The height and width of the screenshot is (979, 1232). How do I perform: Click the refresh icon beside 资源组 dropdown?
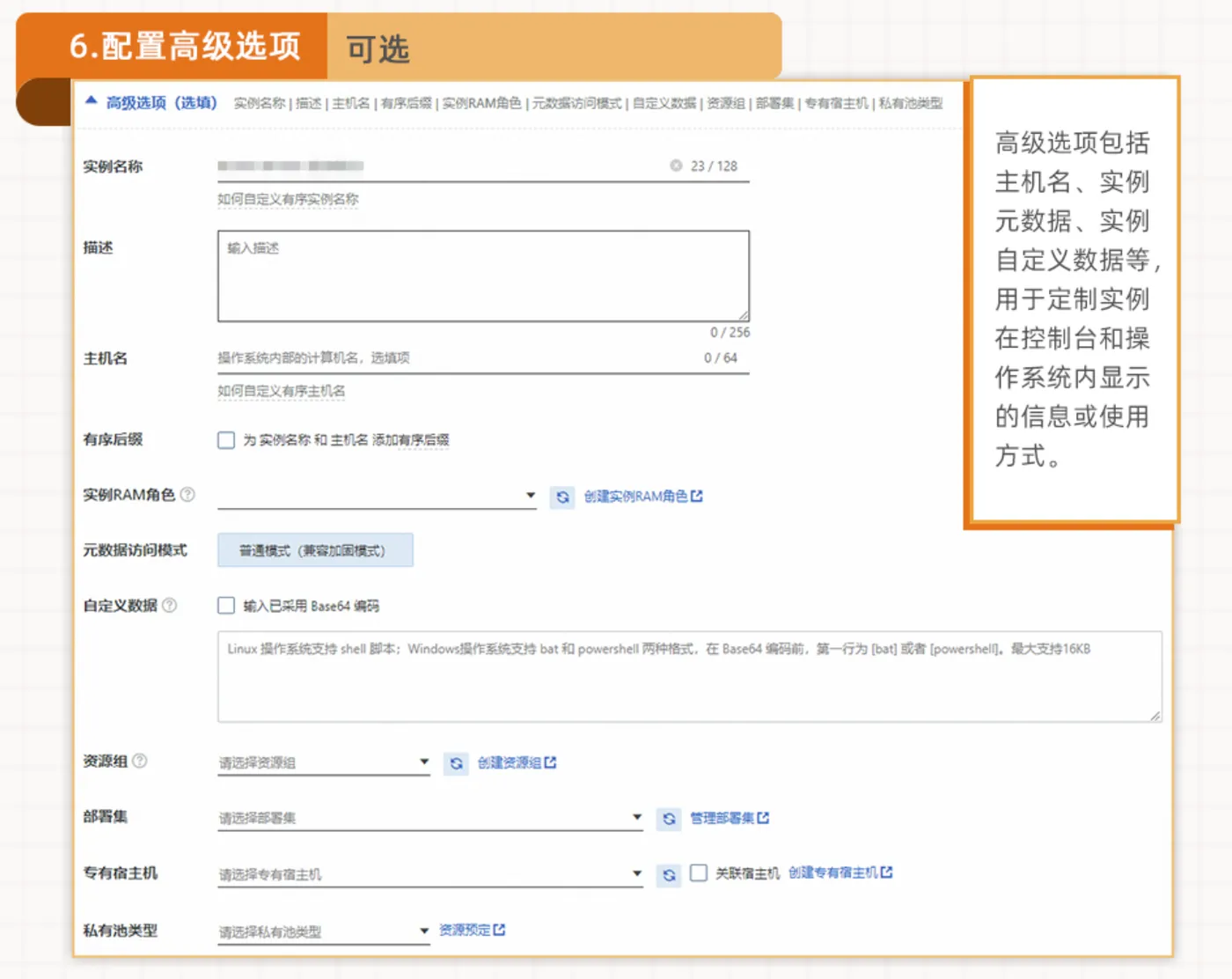pos(455,764)
